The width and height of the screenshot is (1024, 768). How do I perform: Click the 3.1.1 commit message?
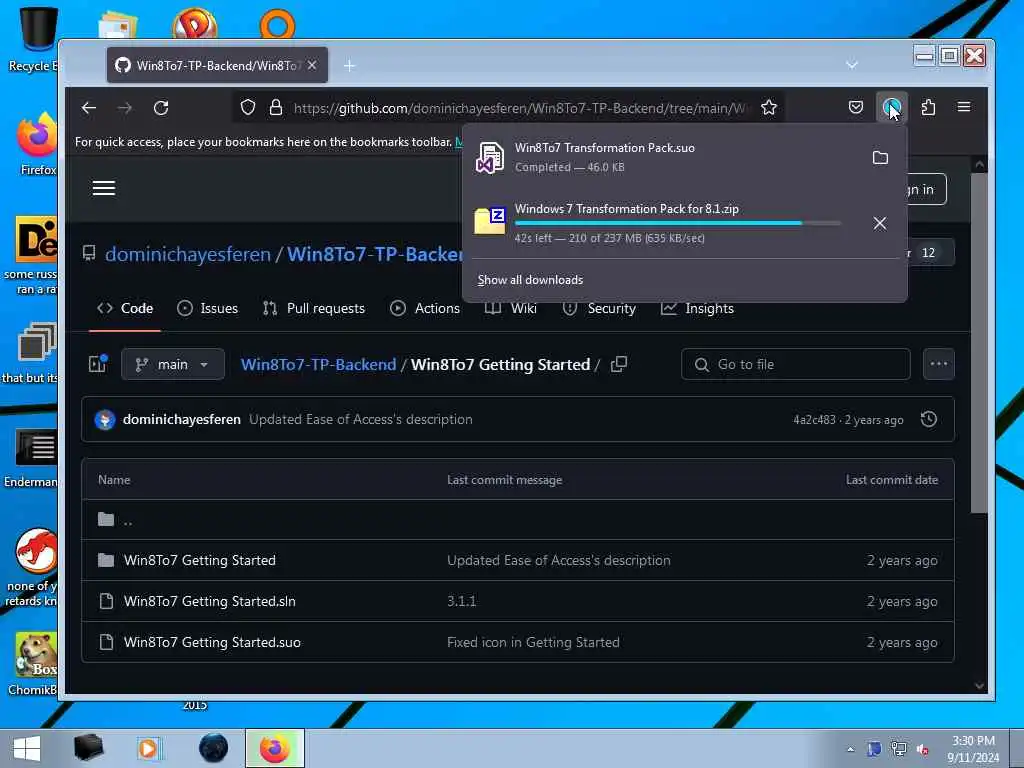click(461, 601)
